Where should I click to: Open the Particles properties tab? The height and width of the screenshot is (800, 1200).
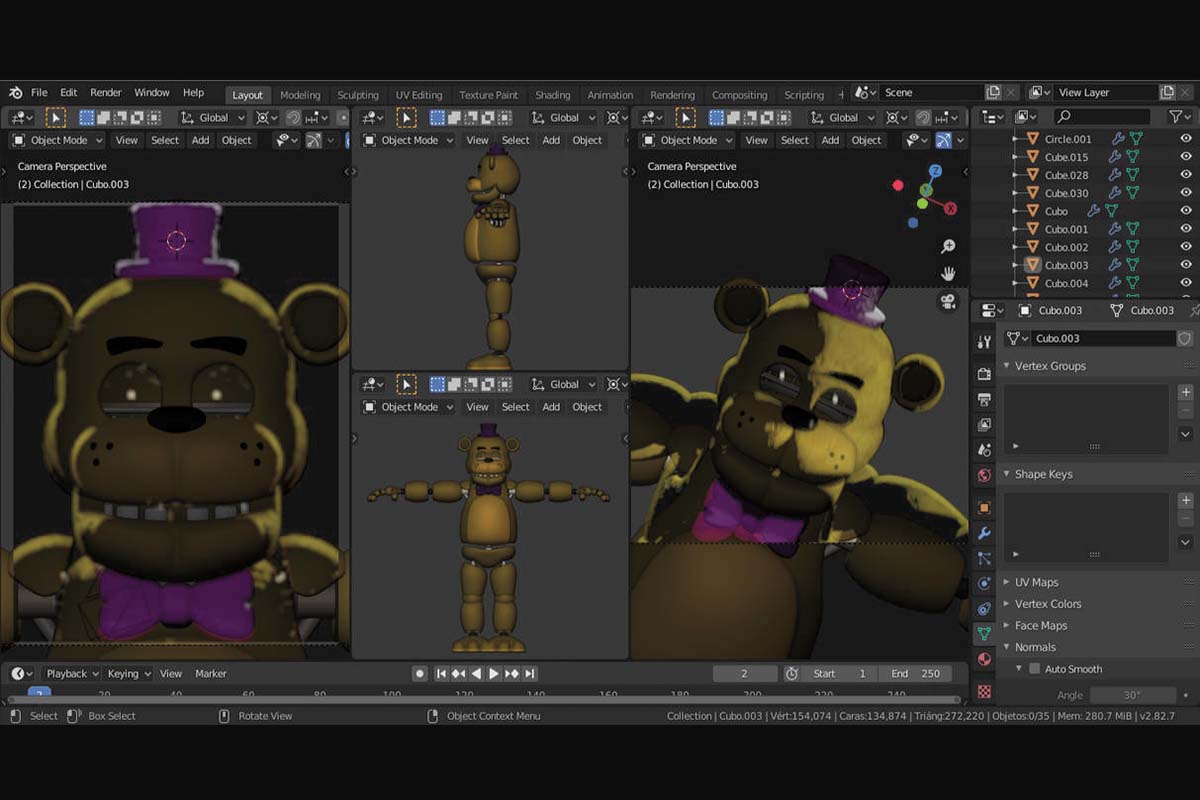click(x=985, y=559)
